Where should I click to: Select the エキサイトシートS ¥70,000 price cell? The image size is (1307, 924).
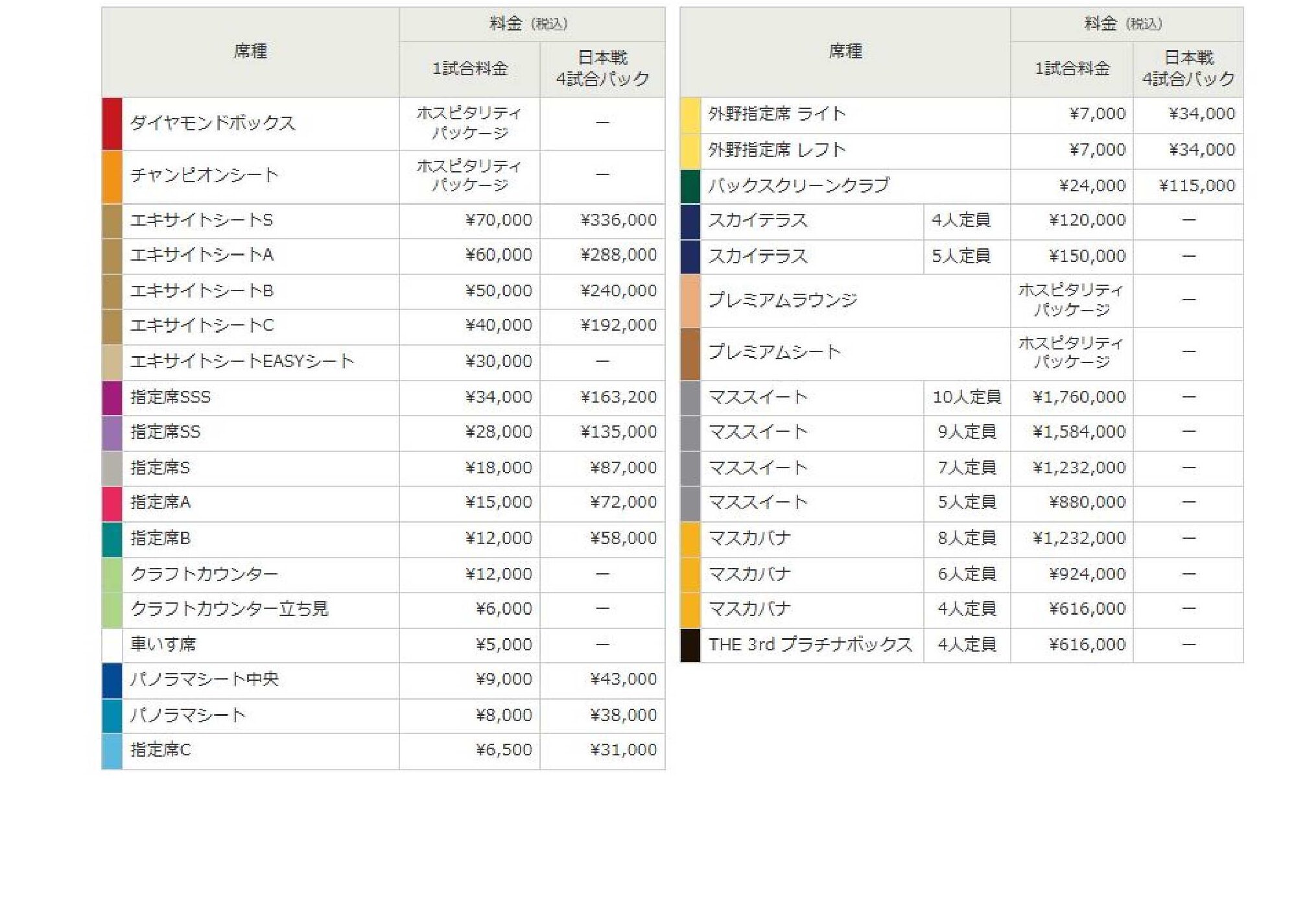pyautogui.click(x=498, y=220)
